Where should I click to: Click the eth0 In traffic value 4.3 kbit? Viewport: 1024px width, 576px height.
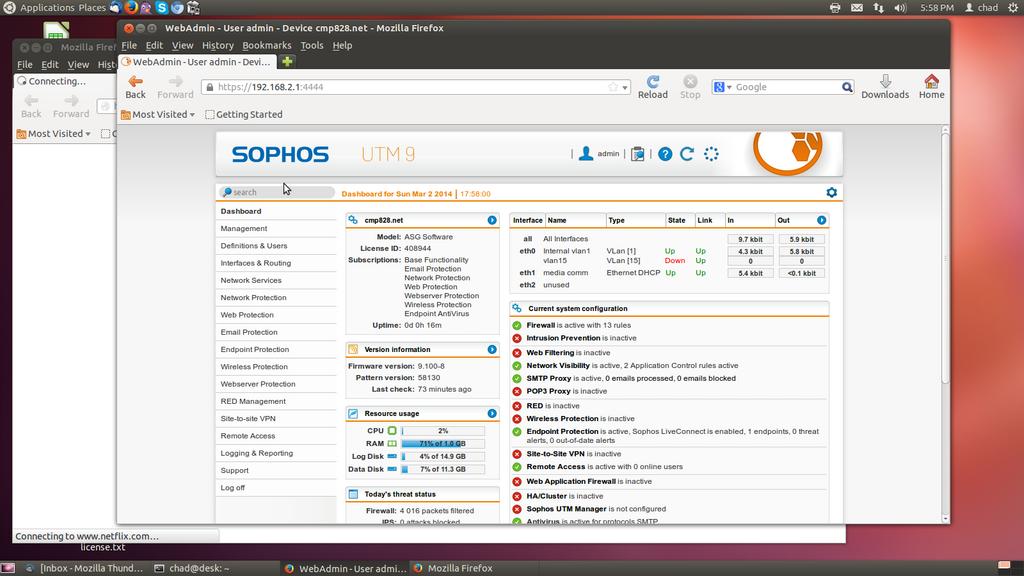click(750, 251)
